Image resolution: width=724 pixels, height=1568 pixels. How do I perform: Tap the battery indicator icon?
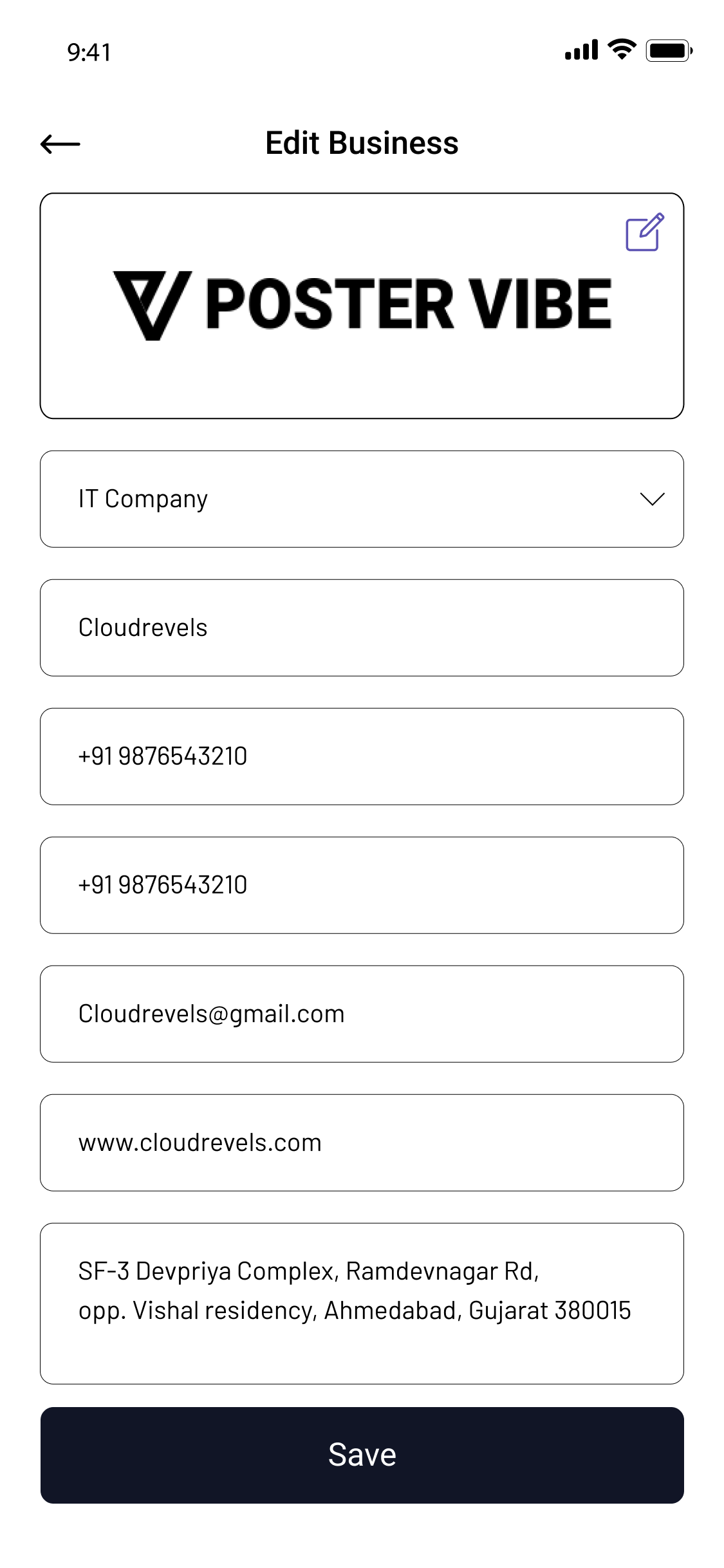(669, 50)
